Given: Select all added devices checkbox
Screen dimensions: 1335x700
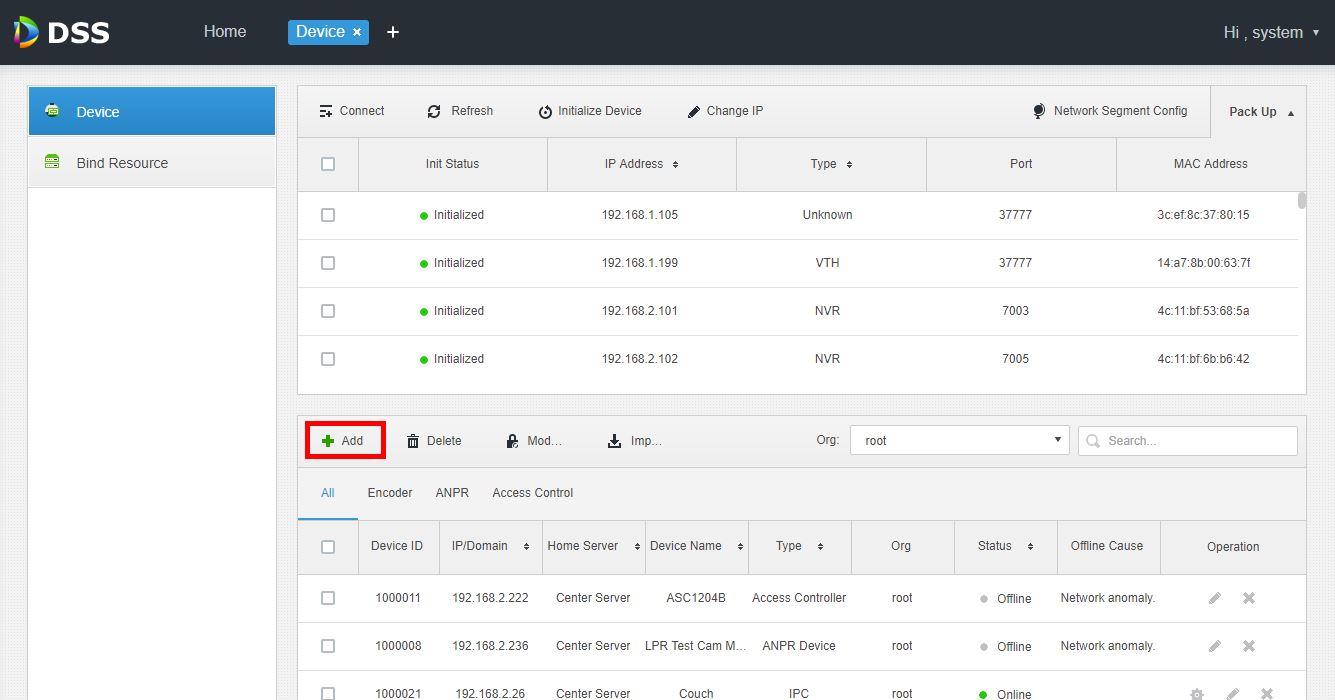Looking at the screenshot, I should click(x=328, y=547).
